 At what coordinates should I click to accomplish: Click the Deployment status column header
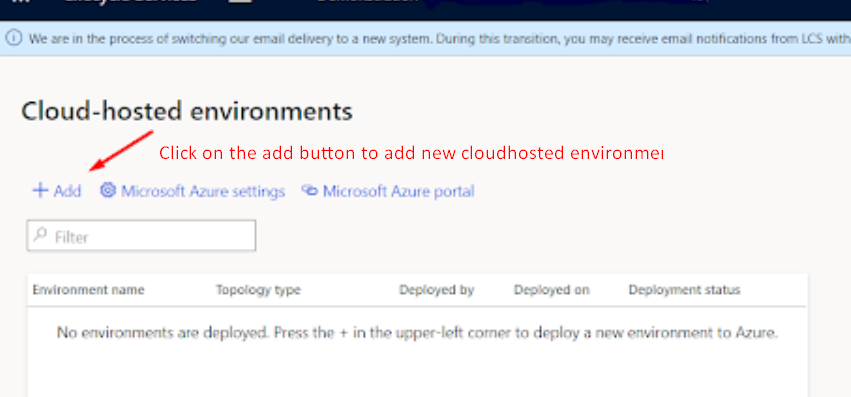(684, 290)
